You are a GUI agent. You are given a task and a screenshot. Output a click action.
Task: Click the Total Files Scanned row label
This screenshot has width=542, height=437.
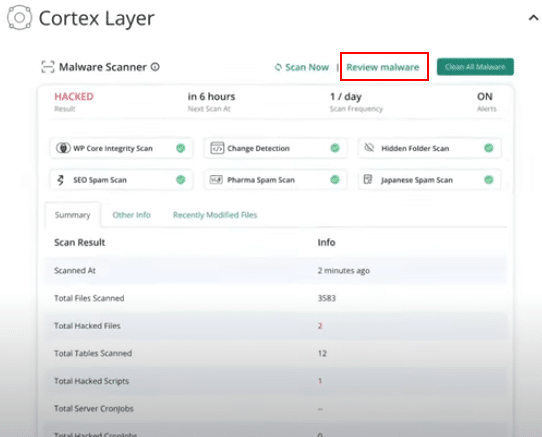(89, 298)
